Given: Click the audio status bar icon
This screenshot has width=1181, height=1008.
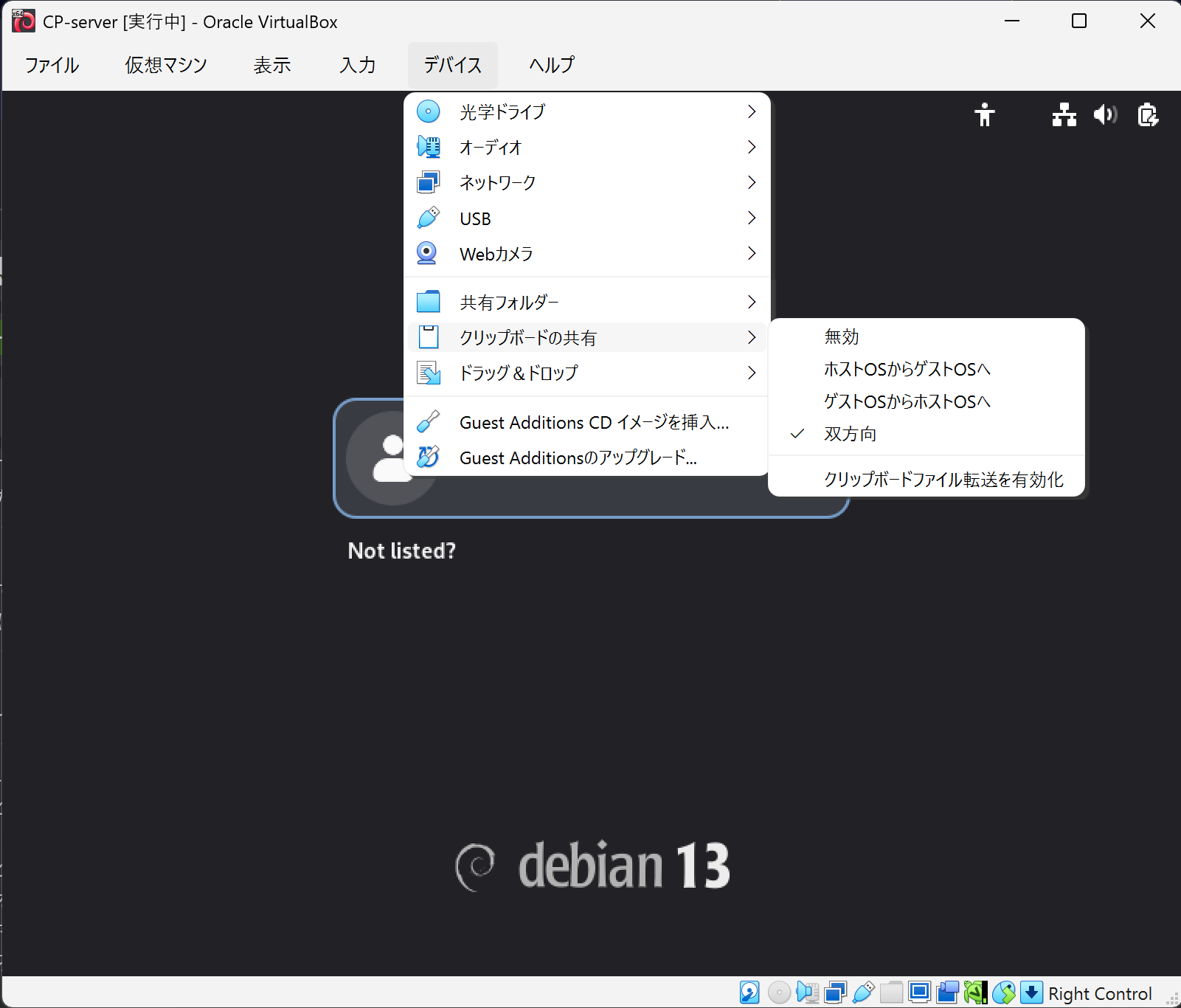Looking at the screenshot, I should point(808,993).
